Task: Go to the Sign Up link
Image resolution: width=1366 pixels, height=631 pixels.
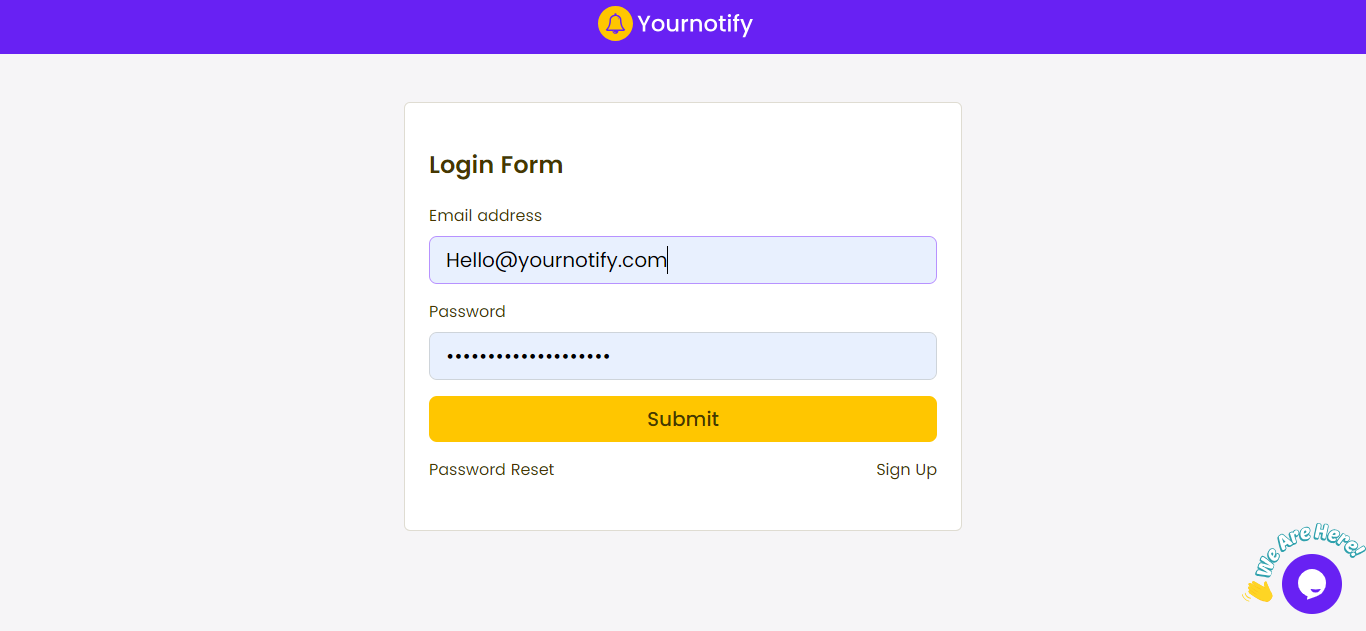Action: click(x=906, y=470)
